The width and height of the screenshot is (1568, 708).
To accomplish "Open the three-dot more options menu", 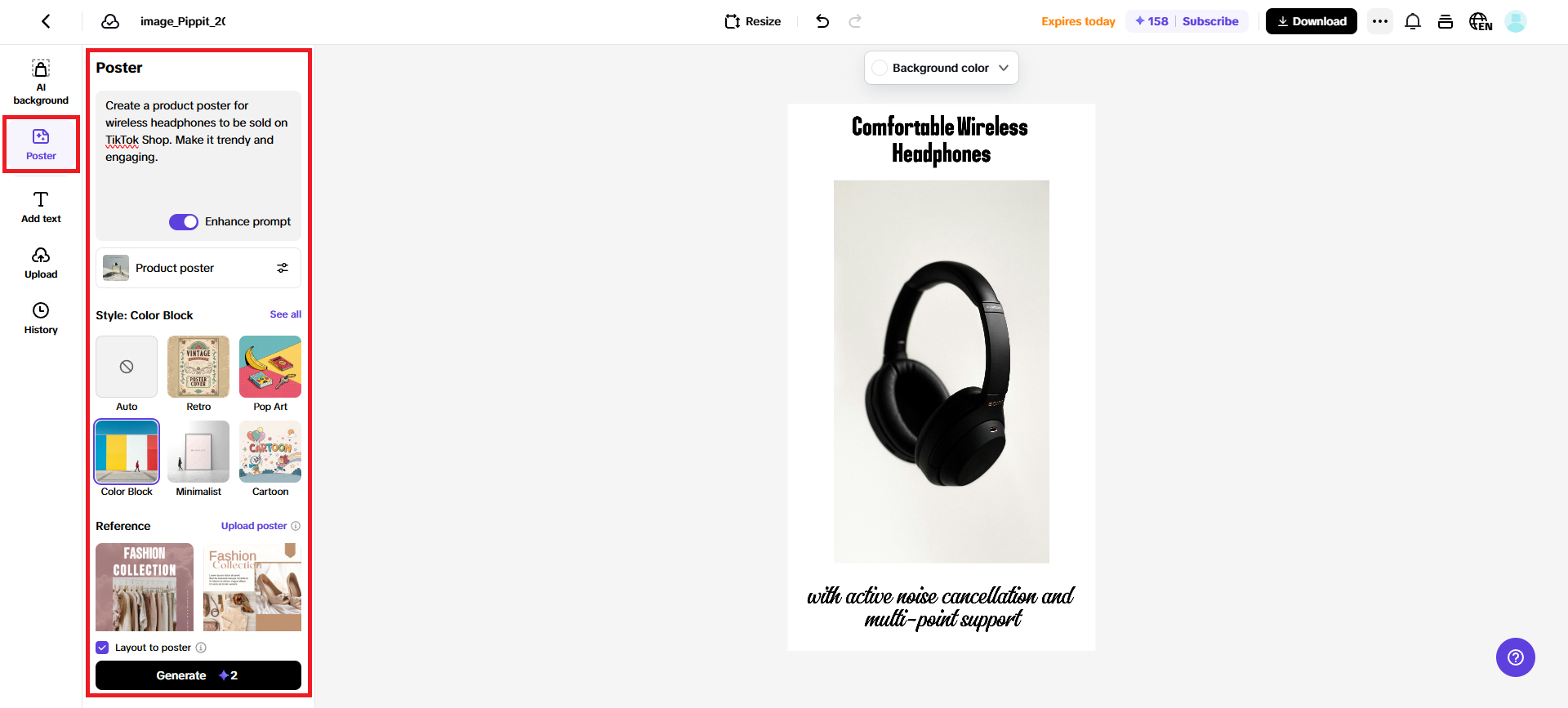I will click(x=1380, y=21).
